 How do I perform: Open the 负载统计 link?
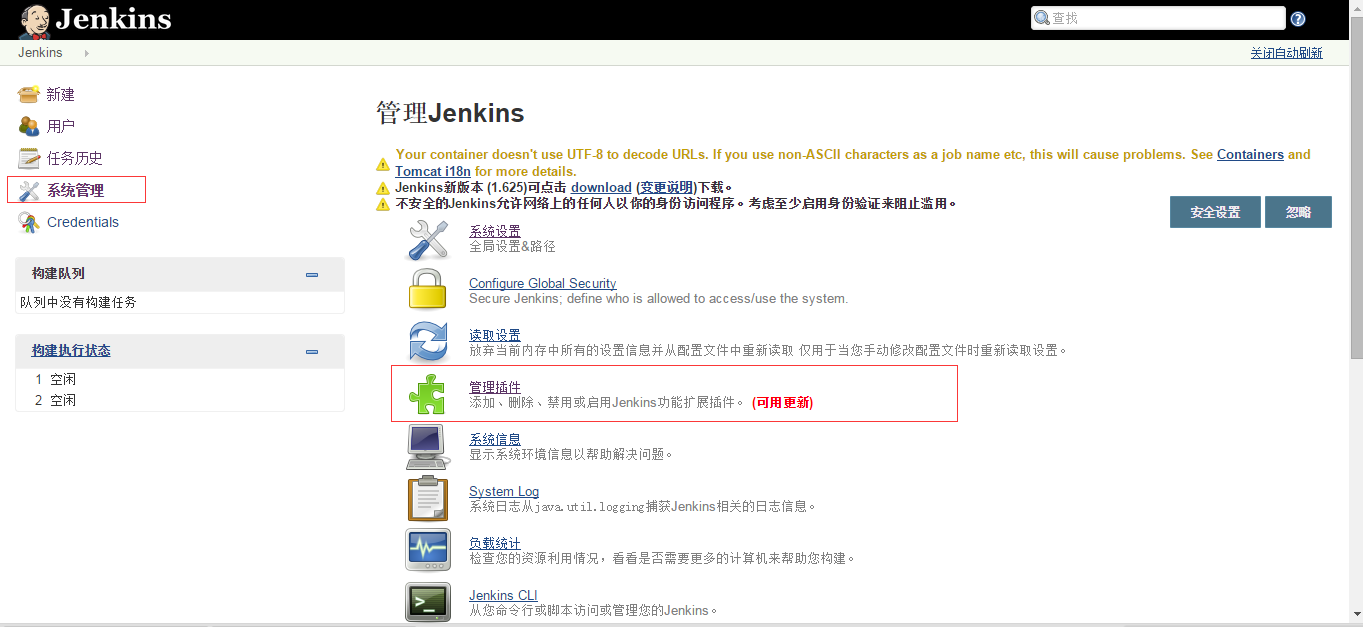point(495,543)
